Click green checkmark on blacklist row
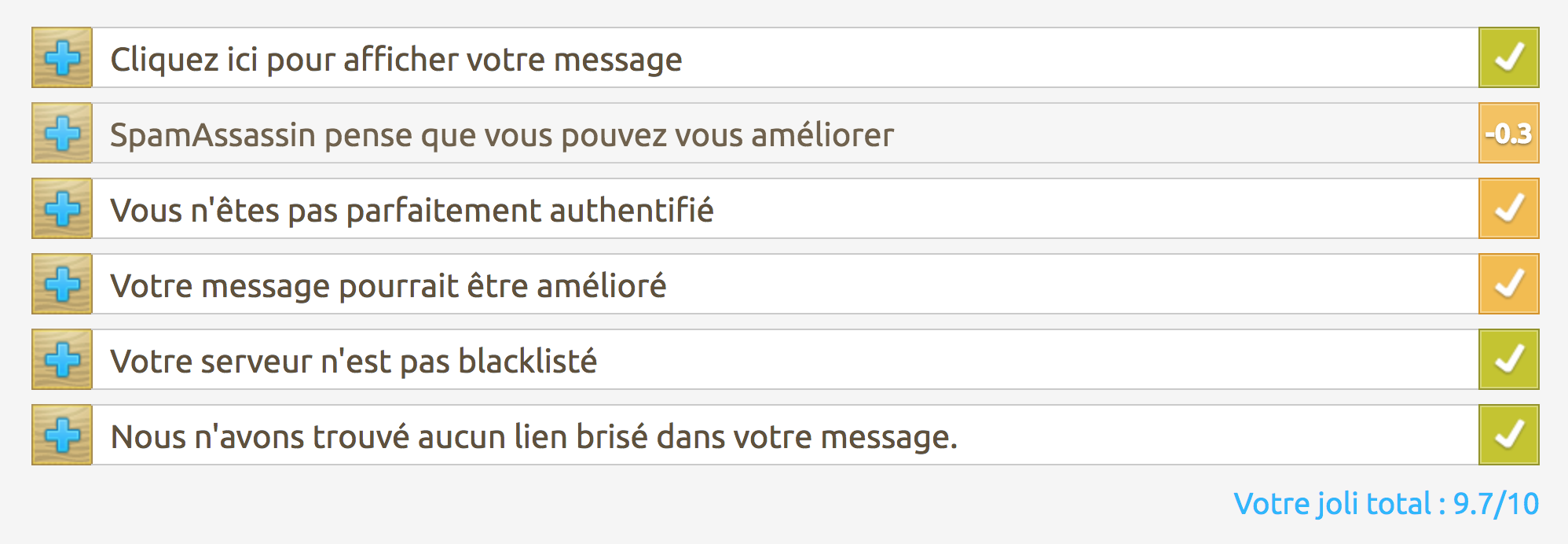Screen dimensions: 1568x544 click(x=1508, y=360)
